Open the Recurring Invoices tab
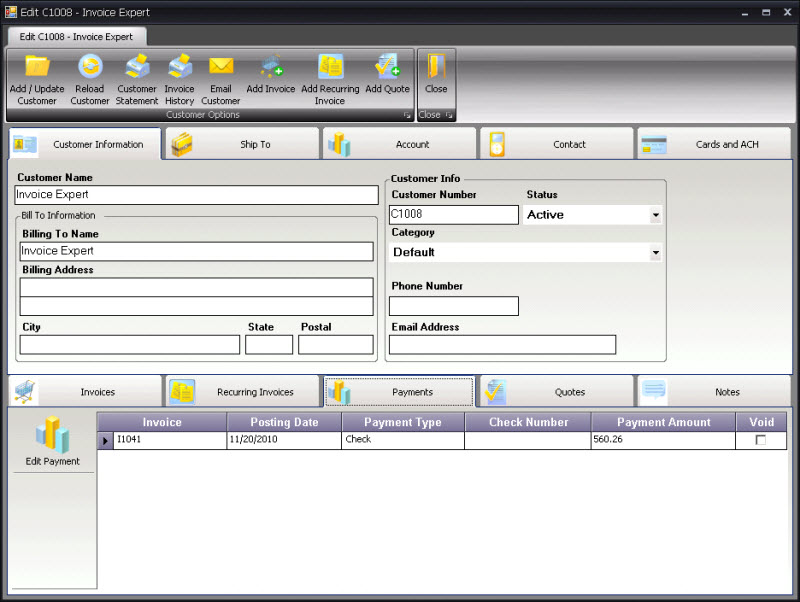Viewport: 800px width, 602px height. [x=242, y=392]
